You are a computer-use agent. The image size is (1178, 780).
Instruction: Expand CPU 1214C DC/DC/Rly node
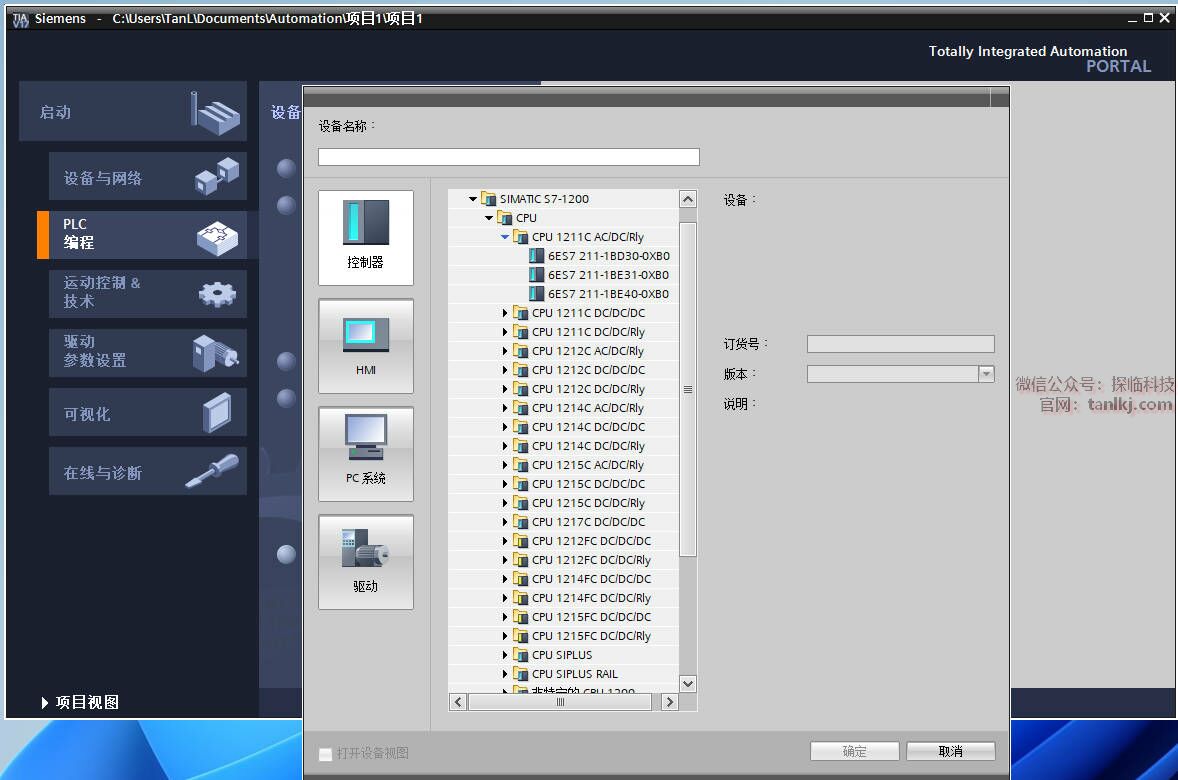click(x=505, y=446)
